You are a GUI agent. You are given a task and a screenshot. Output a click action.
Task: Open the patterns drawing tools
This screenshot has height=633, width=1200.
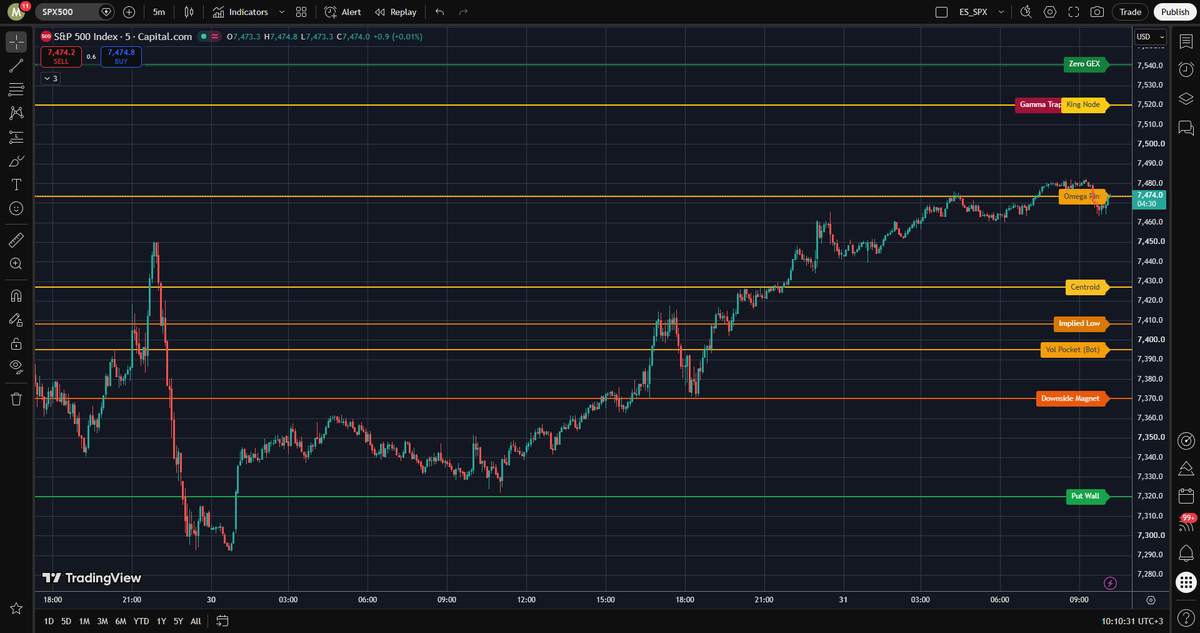[x=16, y=114]
